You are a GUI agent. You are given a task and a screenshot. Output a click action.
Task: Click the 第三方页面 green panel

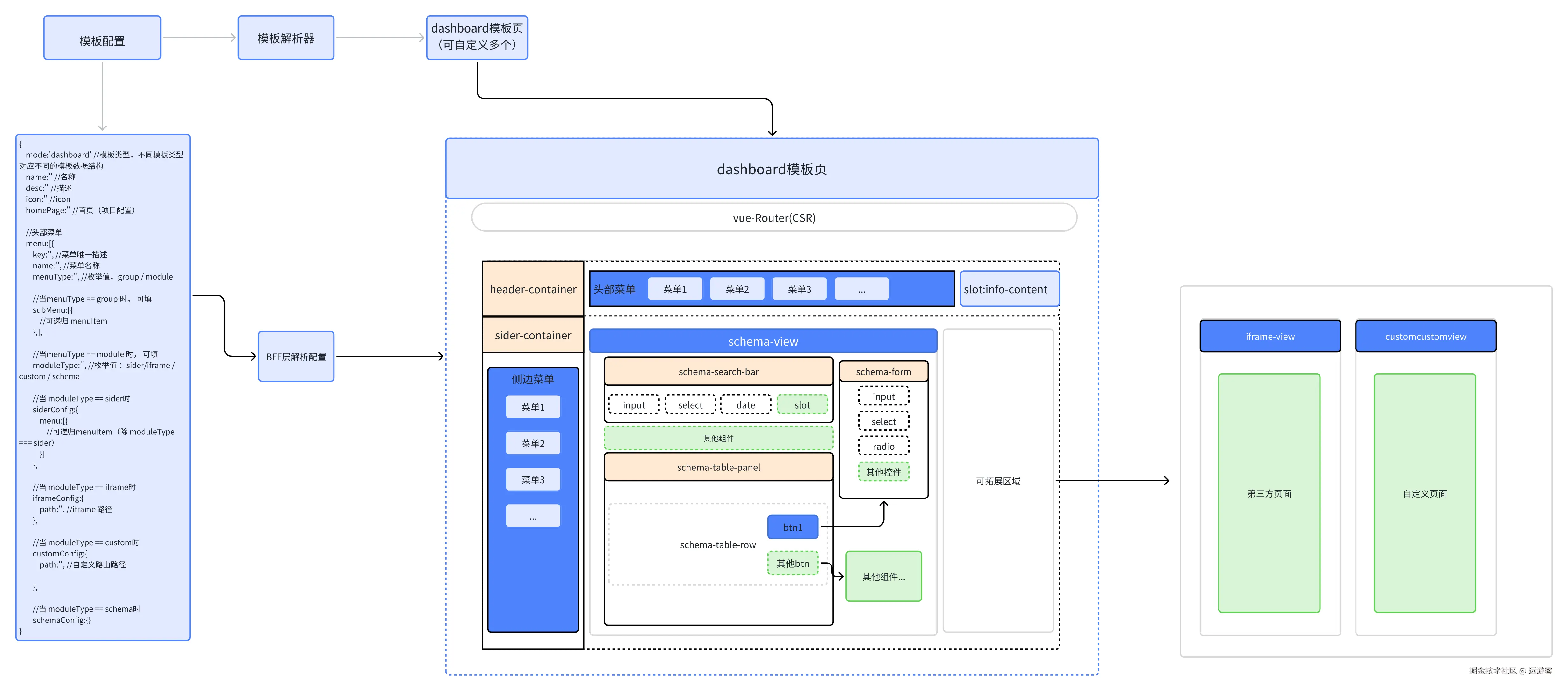1269,493
